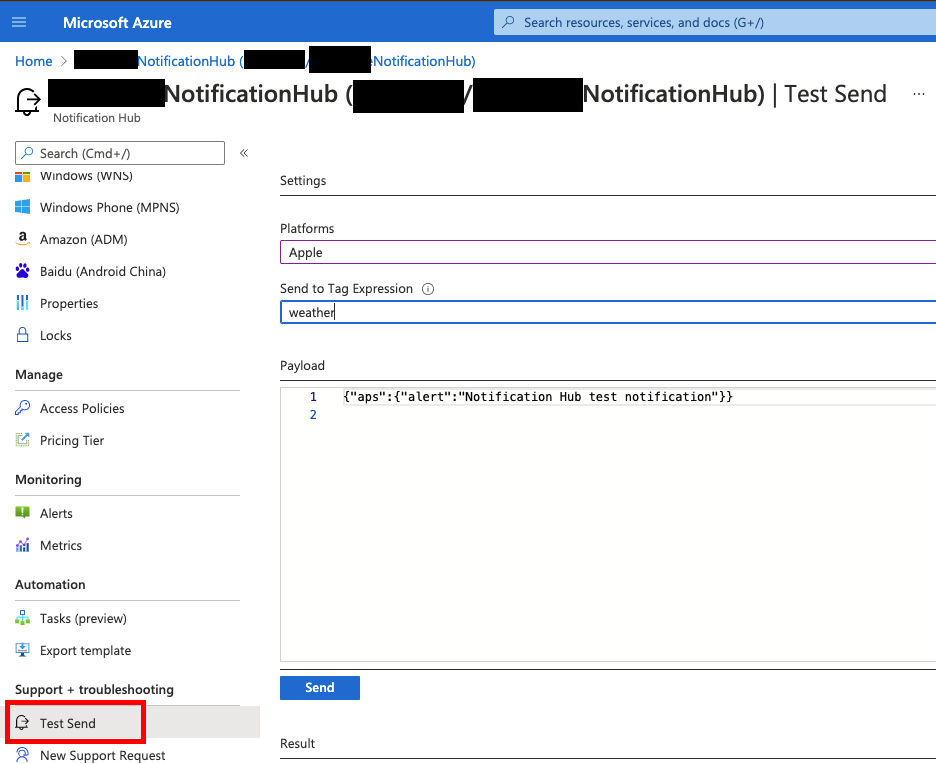Collapse the sidebar with double chevron

[244, 153]
